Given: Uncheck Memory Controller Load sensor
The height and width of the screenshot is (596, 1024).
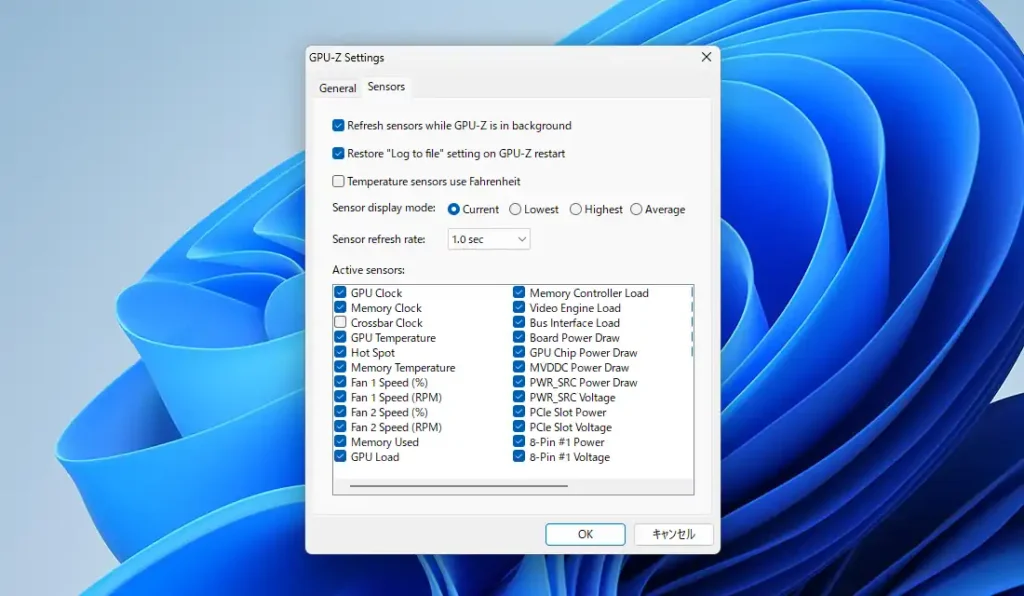Looking at the screenshot, I should (x=519, y=293).
